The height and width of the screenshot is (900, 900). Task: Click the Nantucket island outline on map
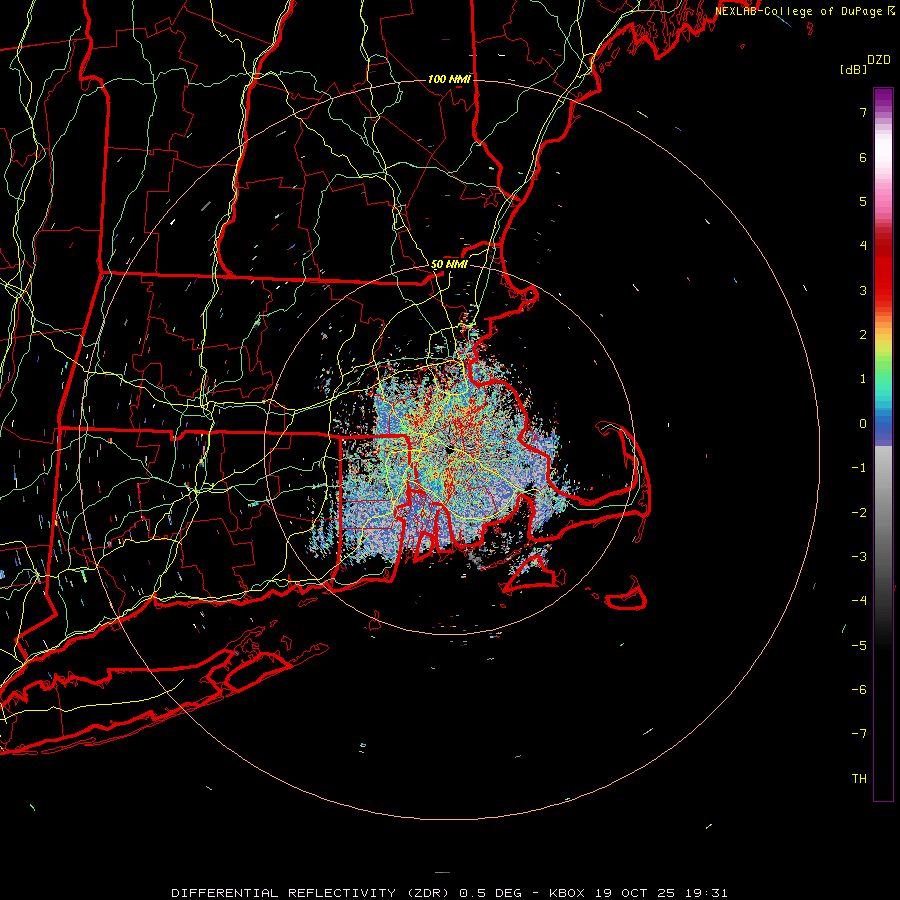(x=627, y=597)
